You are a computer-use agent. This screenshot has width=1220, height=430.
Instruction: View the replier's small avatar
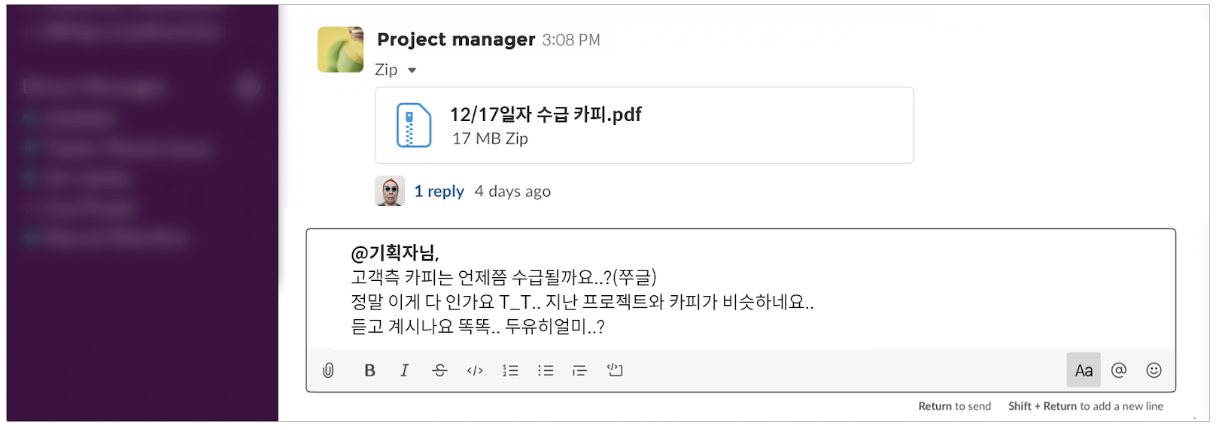point(390,191)
